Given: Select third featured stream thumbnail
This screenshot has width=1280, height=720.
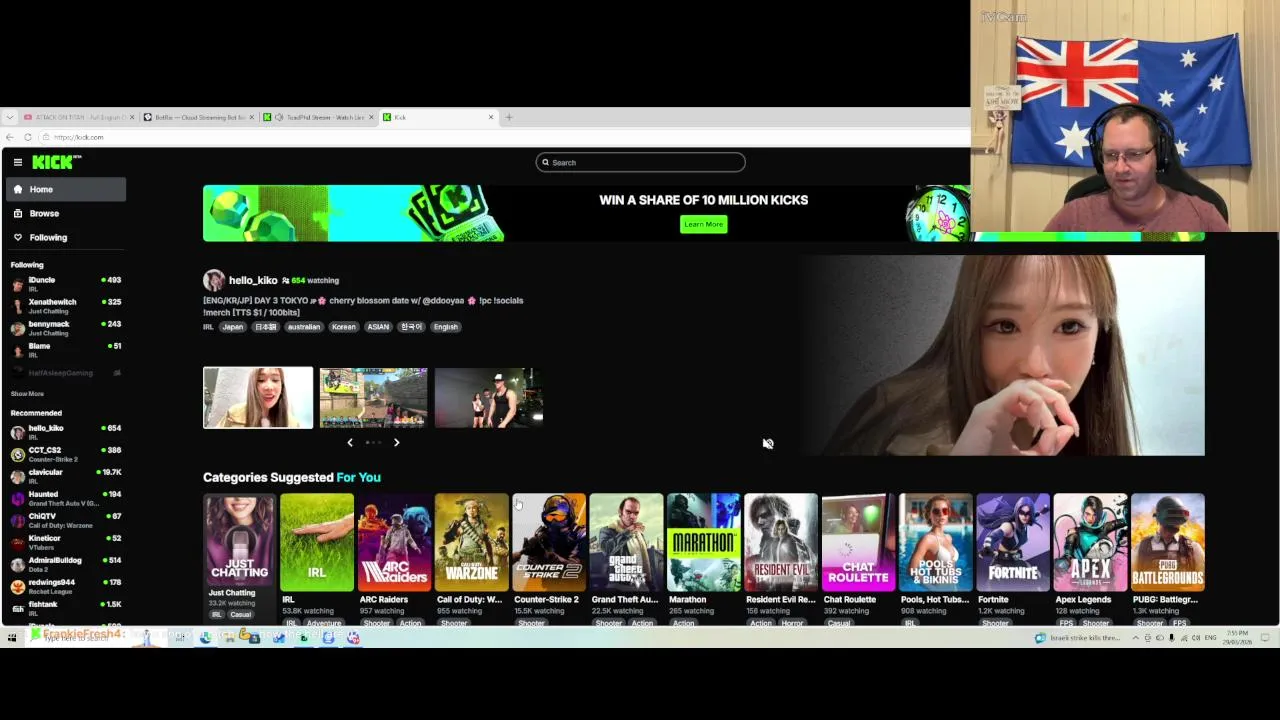Looking at the screenshot, I should point(489,398).
